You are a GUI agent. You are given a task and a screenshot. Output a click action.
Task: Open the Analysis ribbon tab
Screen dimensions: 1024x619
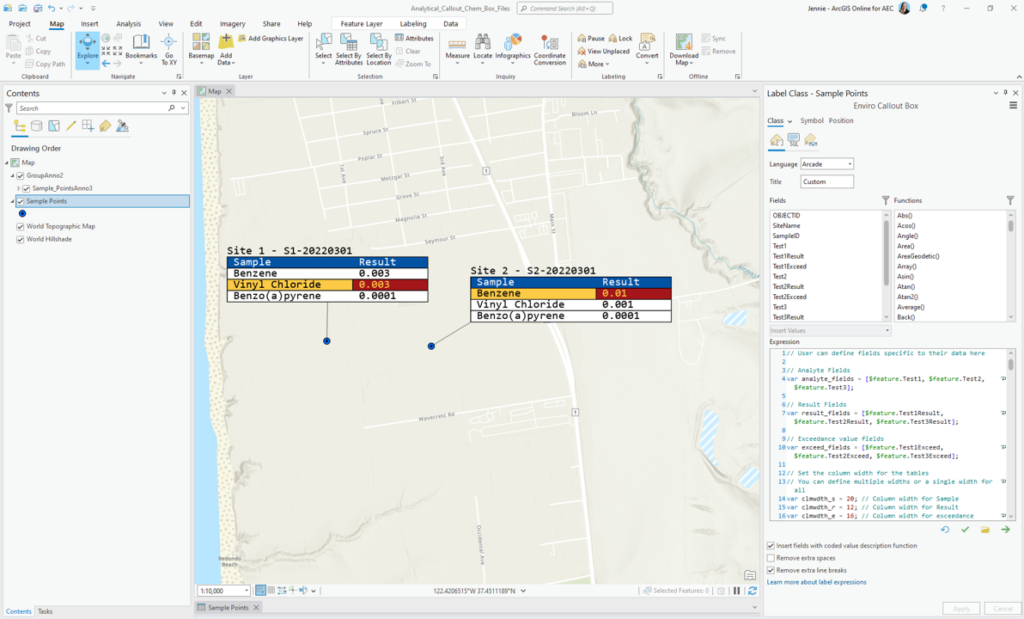pos(128,24)
